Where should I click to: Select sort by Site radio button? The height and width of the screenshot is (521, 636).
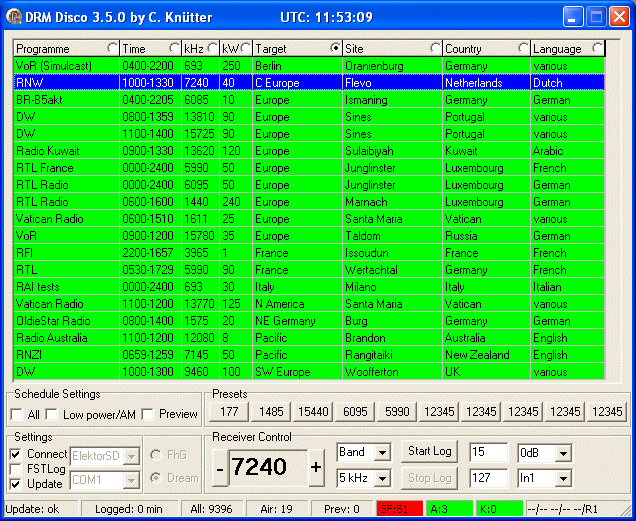[436, 48]
